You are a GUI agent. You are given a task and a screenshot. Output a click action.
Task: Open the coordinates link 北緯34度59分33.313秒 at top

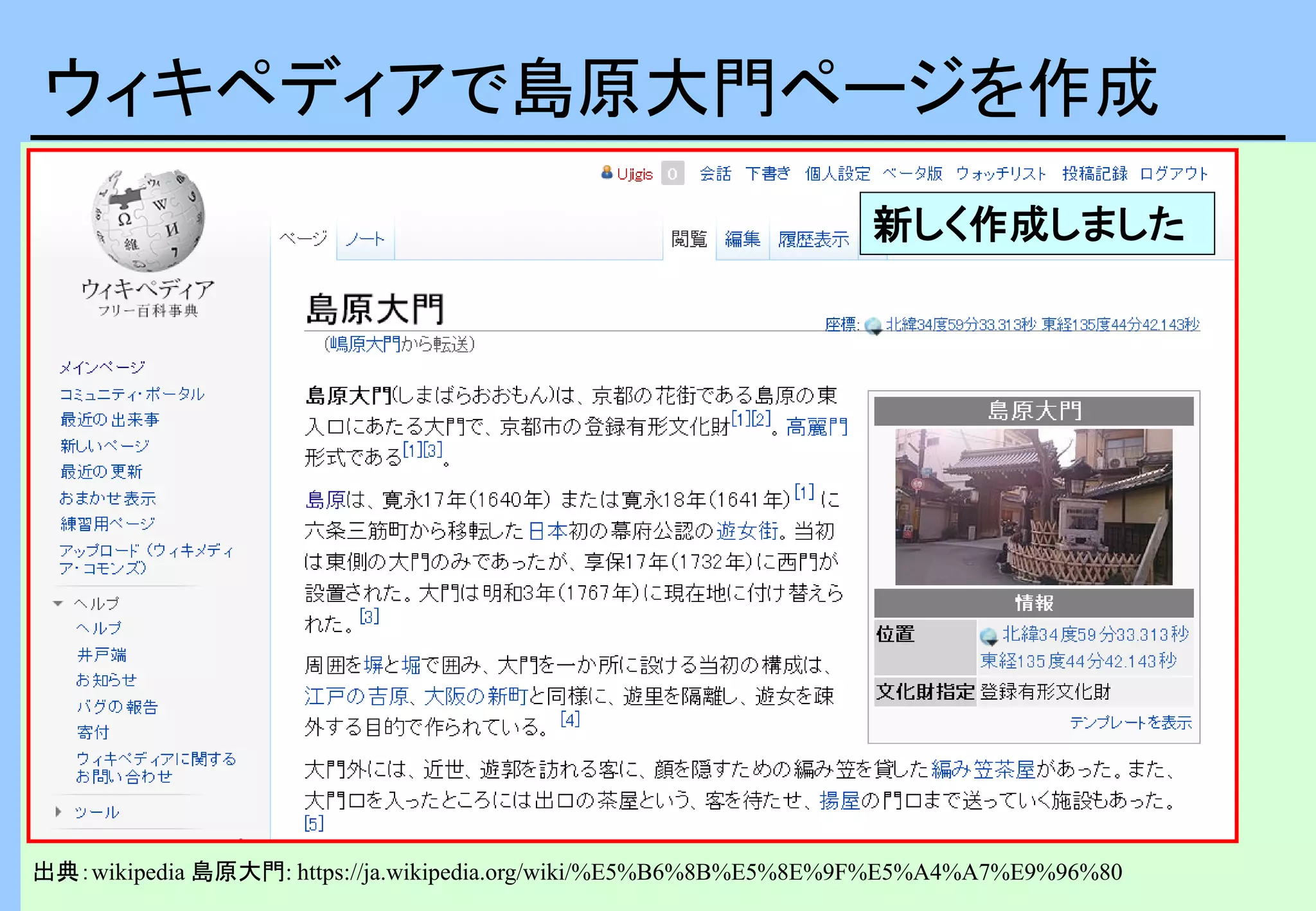[961, 324]
